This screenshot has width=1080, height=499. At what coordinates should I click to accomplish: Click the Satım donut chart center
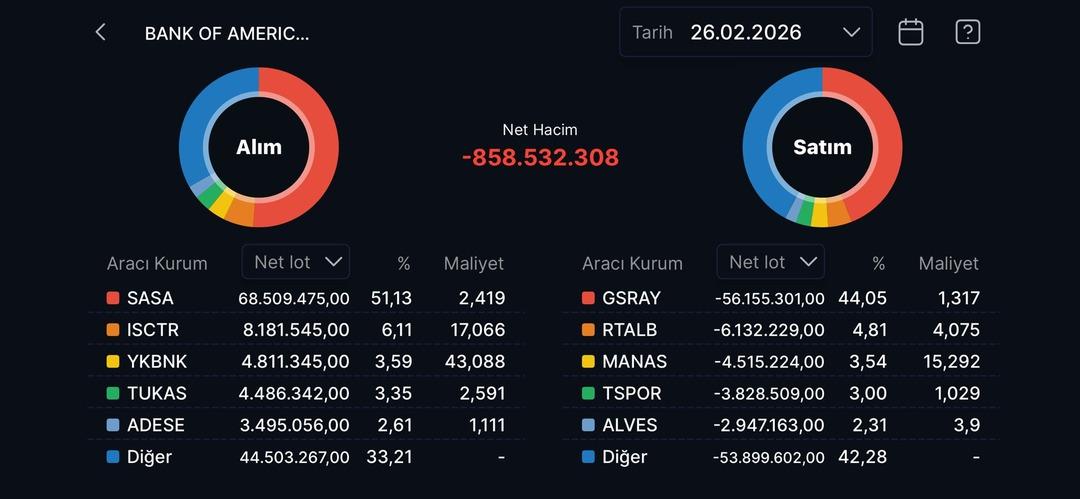(822, 147)
